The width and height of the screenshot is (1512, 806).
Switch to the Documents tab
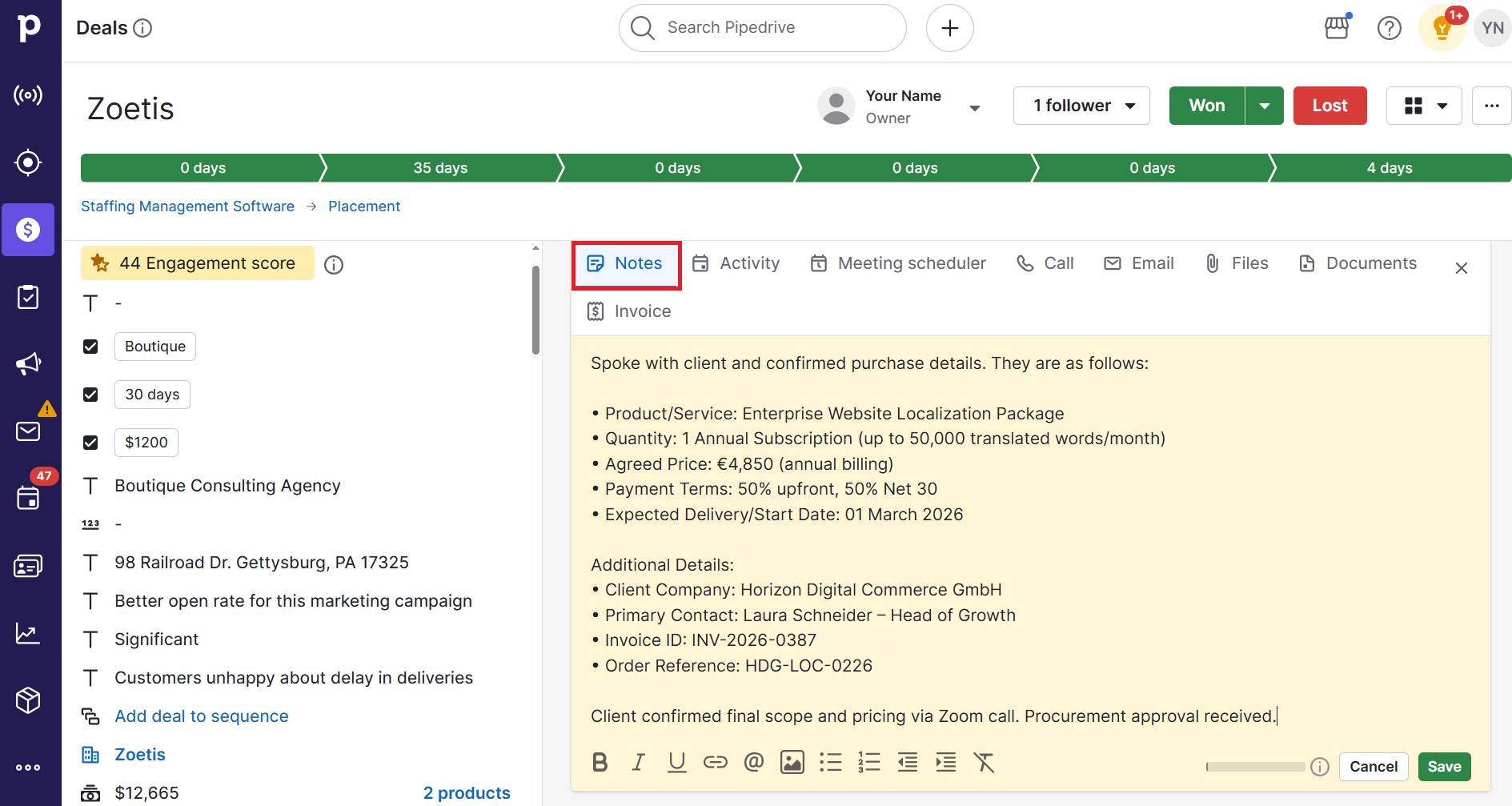click(x=1358, y=263)
